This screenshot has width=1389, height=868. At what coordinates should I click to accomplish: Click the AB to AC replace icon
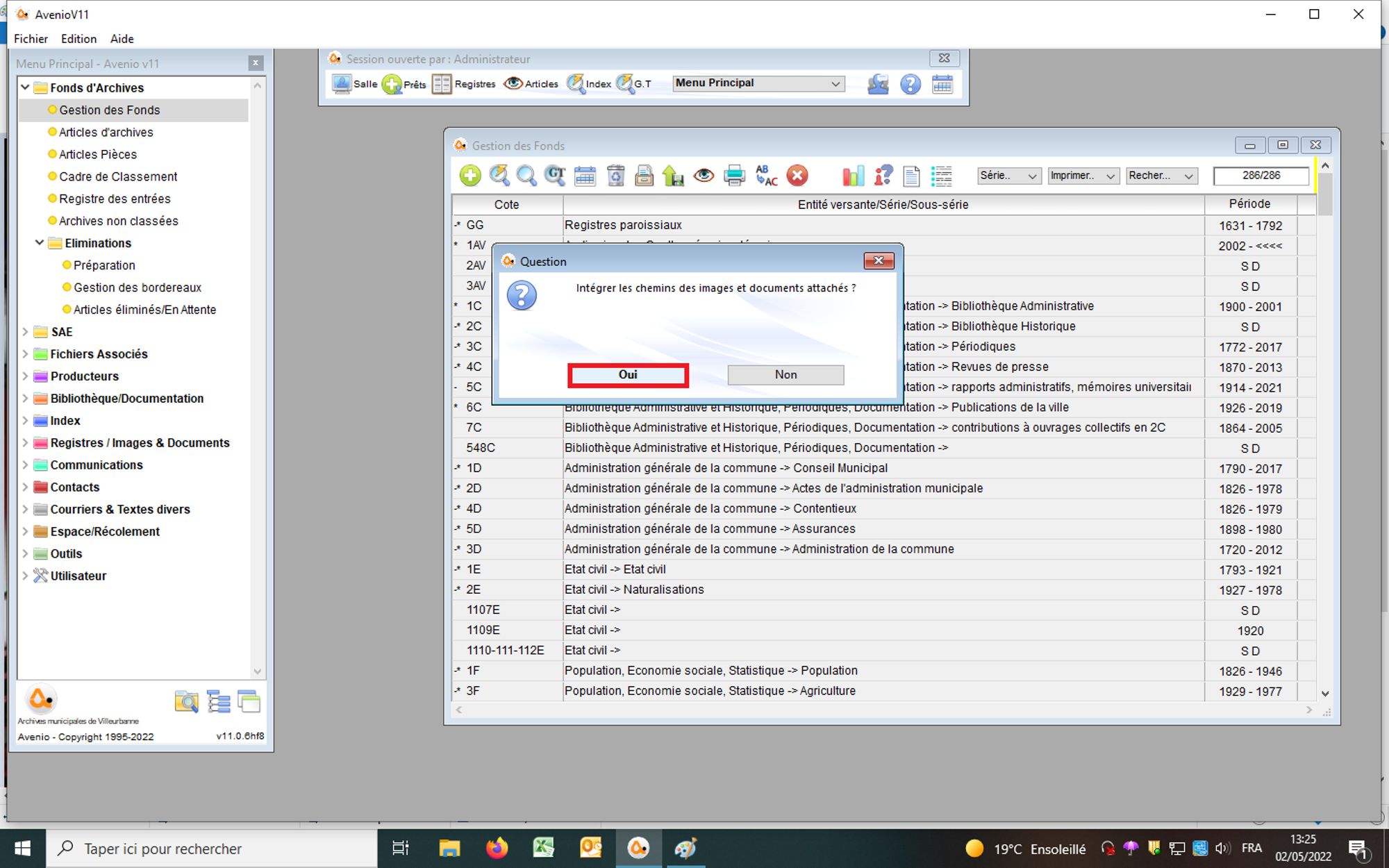tap(766, 176)
